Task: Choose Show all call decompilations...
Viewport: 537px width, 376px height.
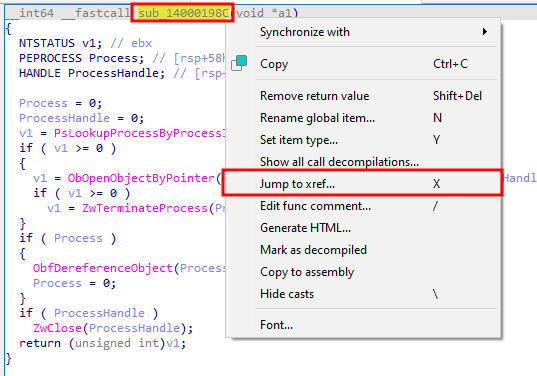Action: [x=363, y=162]
